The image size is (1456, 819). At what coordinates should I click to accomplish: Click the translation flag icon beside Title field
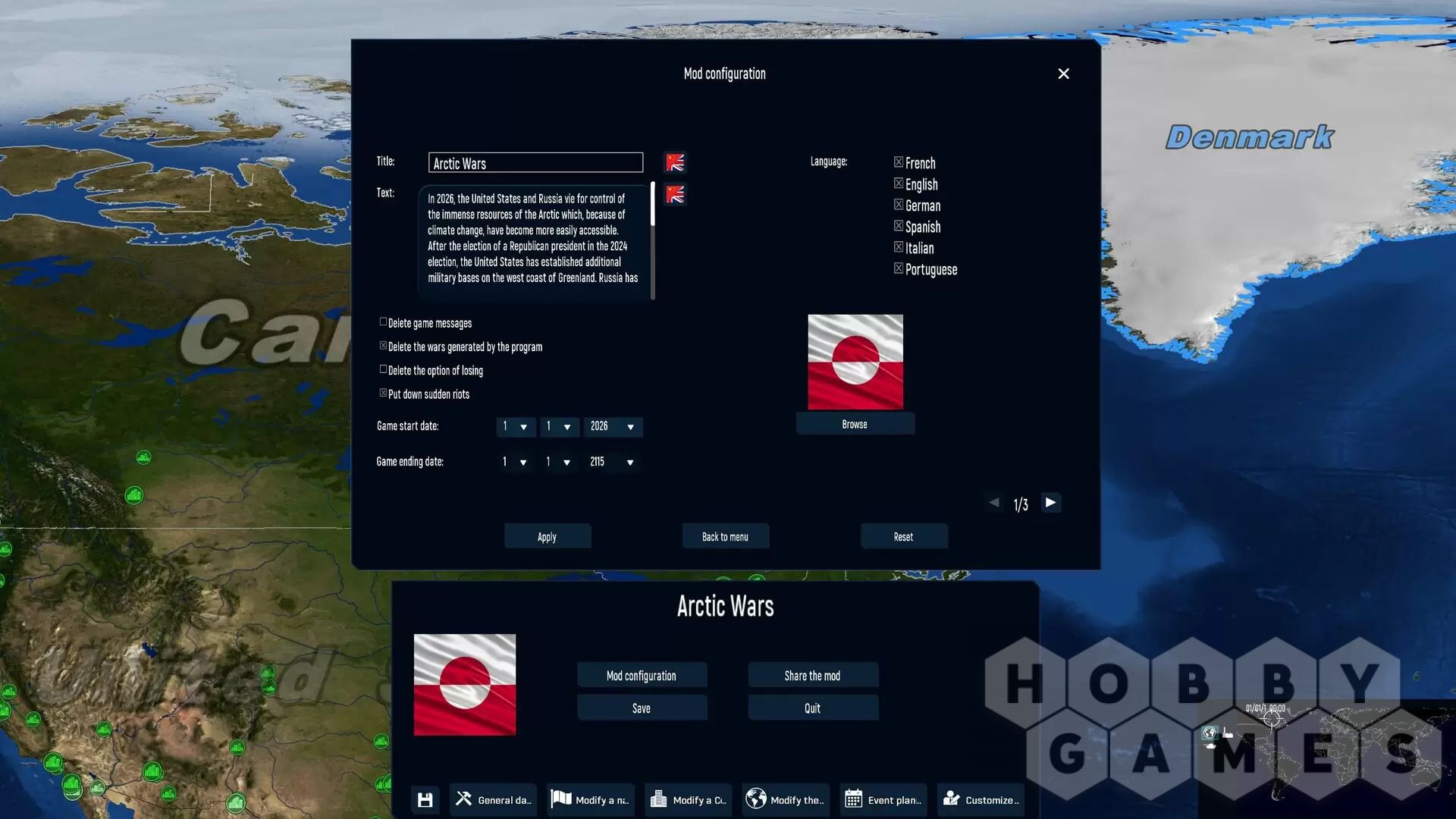[675, 162]
